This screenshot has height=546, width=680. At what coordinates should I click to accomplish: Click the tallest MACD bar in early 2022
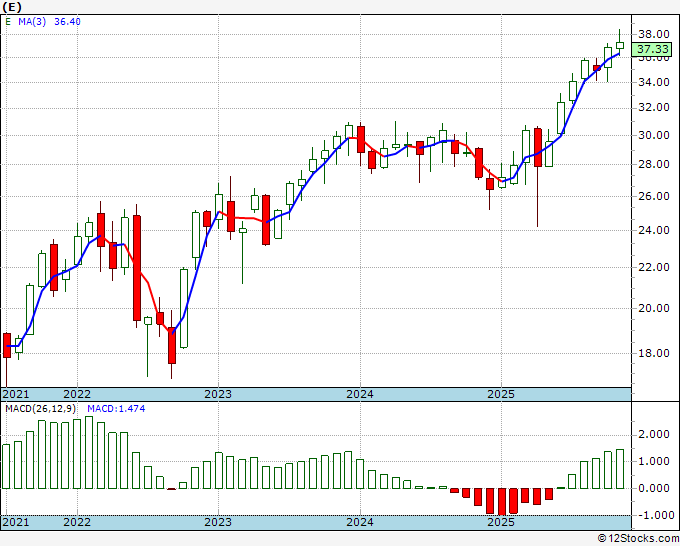(89, 452)
